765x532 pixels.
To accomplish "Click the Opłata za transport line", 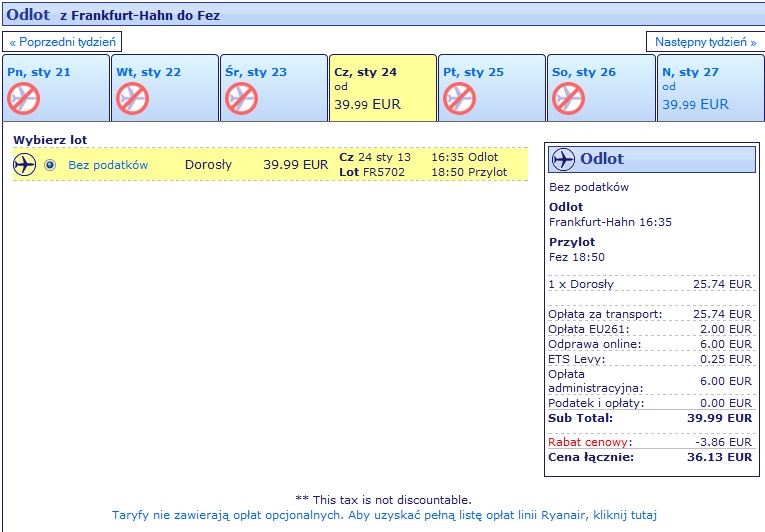I will [650, 314].
